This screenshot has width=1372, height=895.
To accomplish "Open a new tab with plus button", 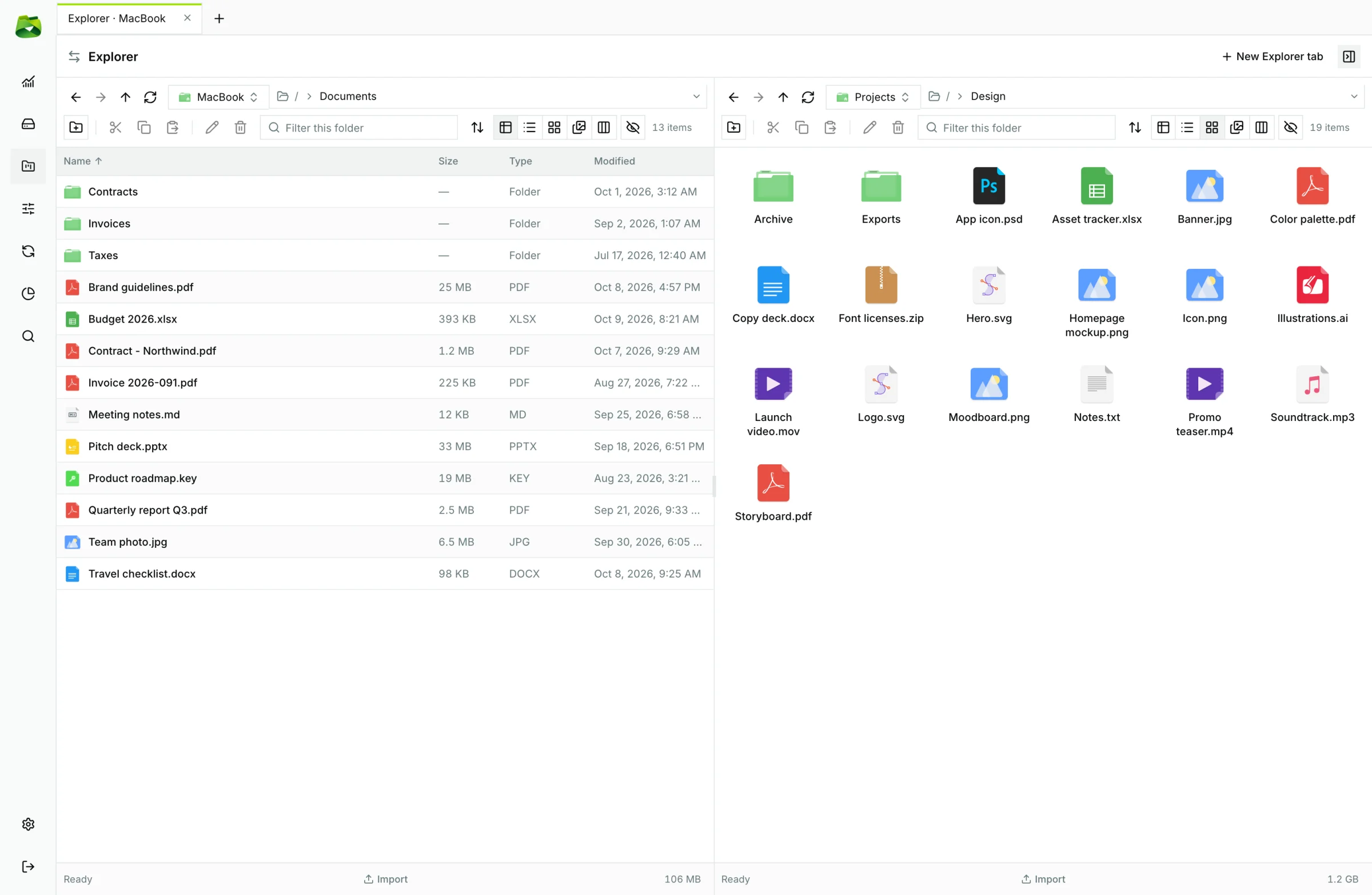I will point(219,18).
